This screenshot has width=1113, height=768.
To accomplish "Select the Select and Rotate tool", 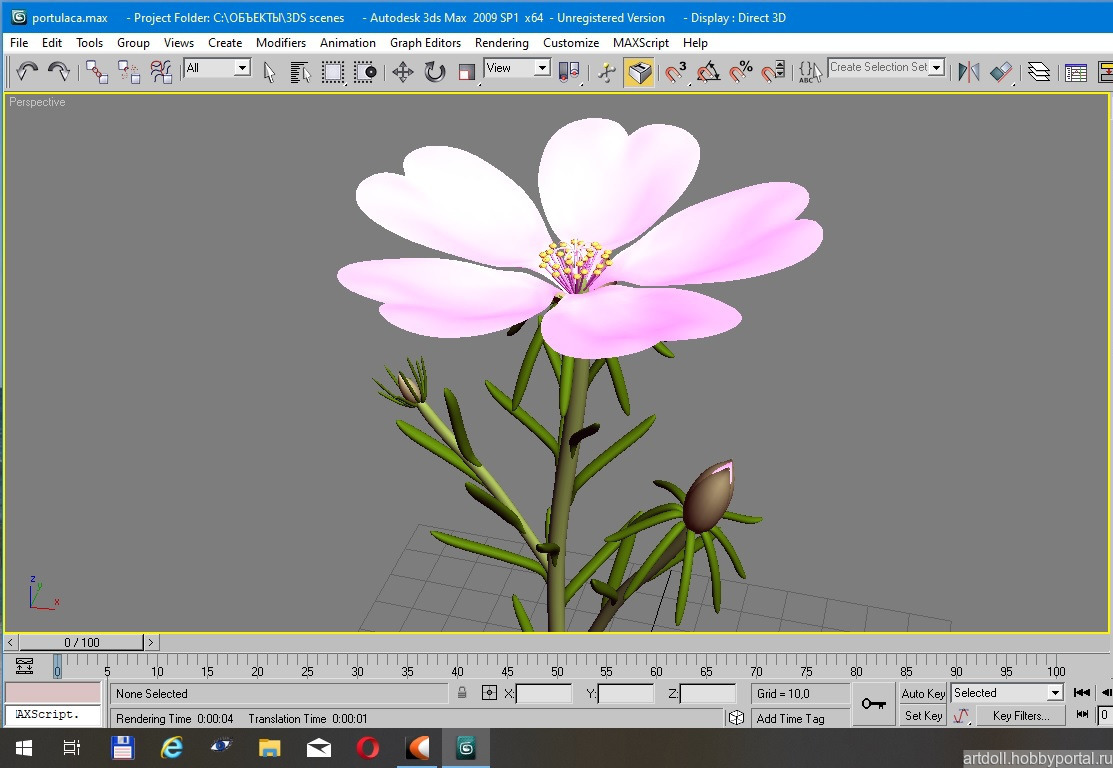I will click(x=435, y=72).
